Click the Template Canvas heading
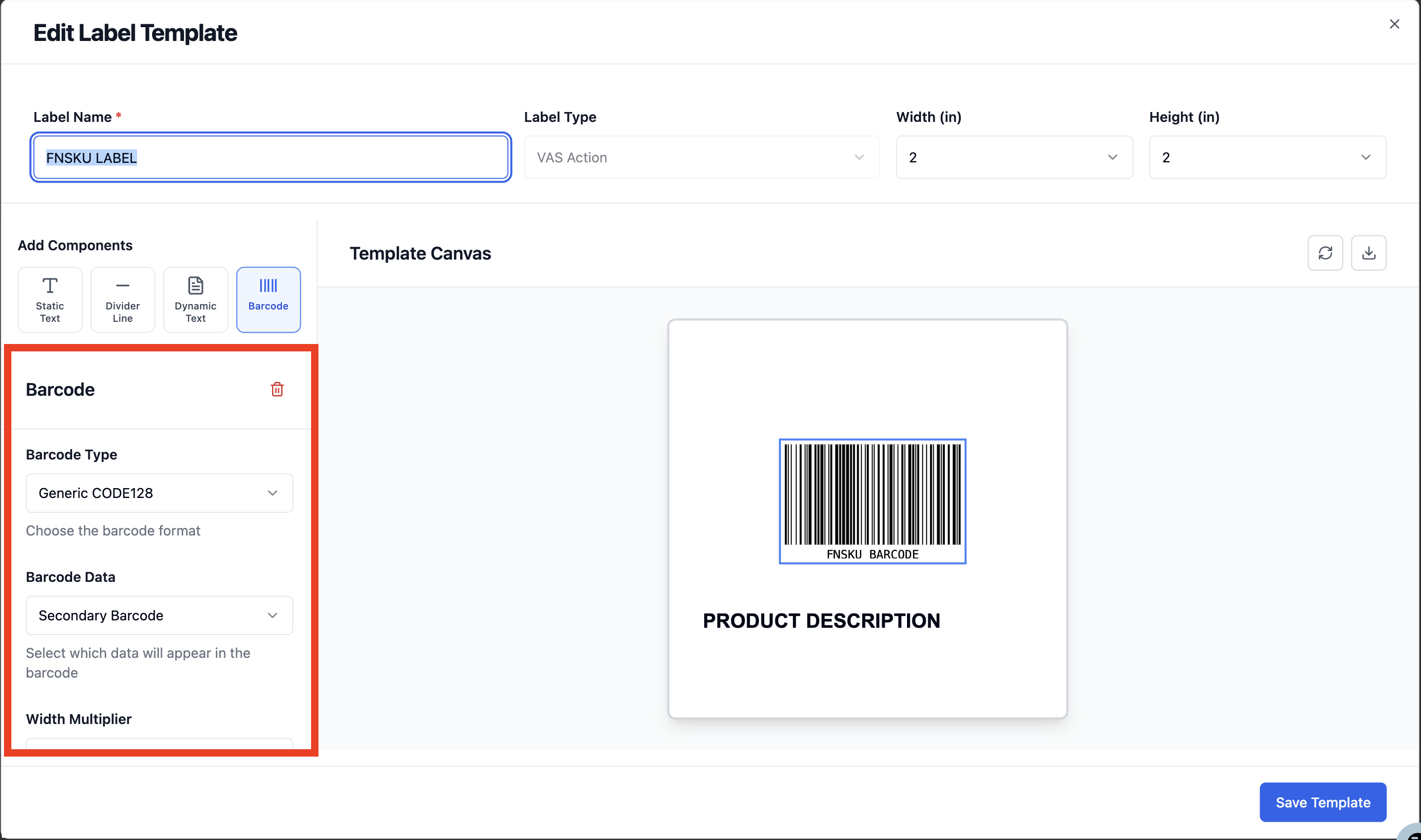Screen dimensions: 1421x840 click(x=420, y=253)
